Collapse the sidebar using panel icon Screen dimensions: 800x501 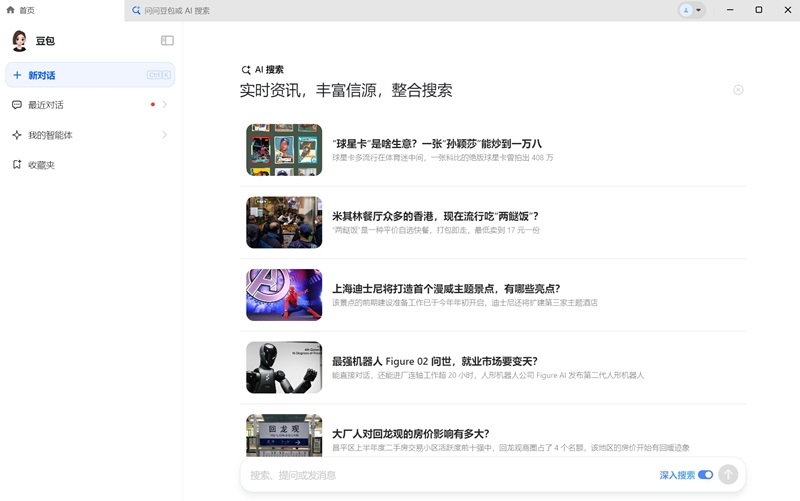(167, 40)
